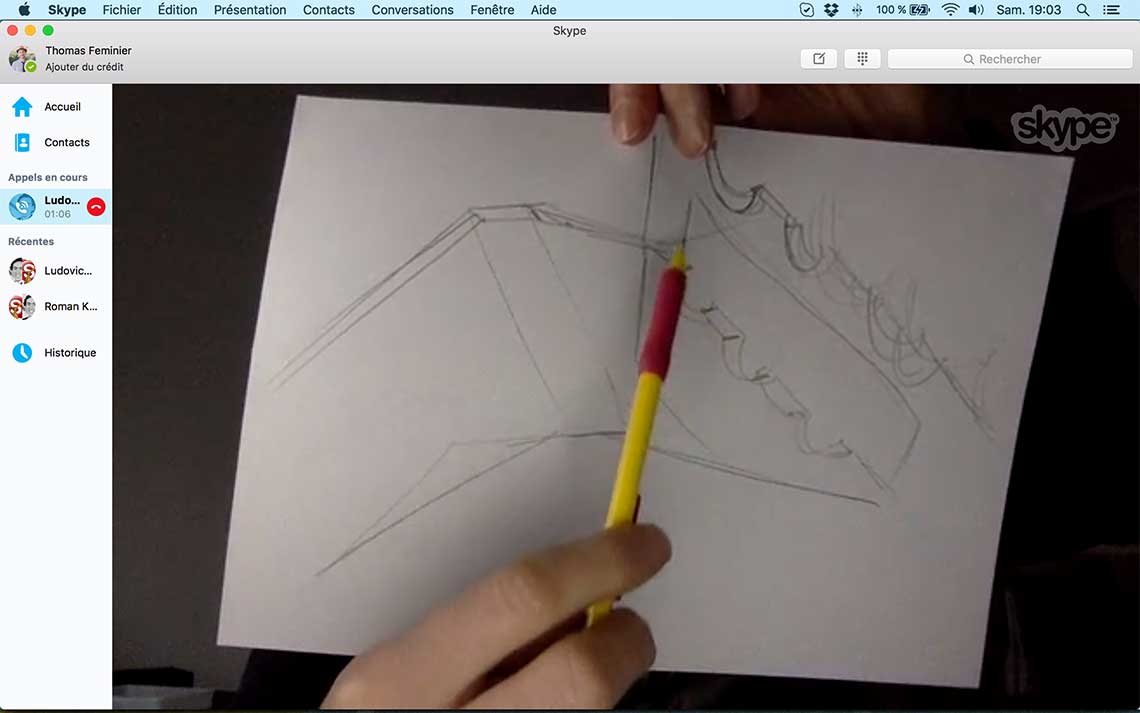
Task: Click the Bluetooth menu bar icon
Action: coord(857,9)
